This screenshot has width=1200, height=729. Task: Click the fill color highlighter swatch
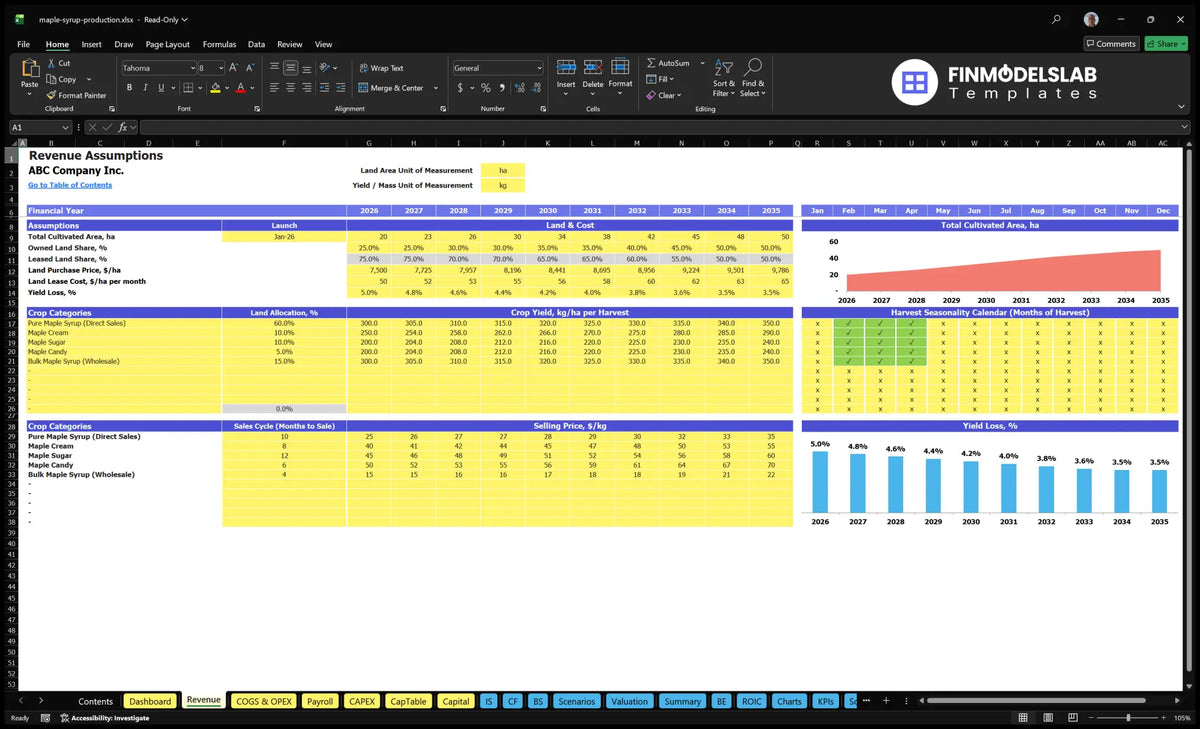coord(215,88)
